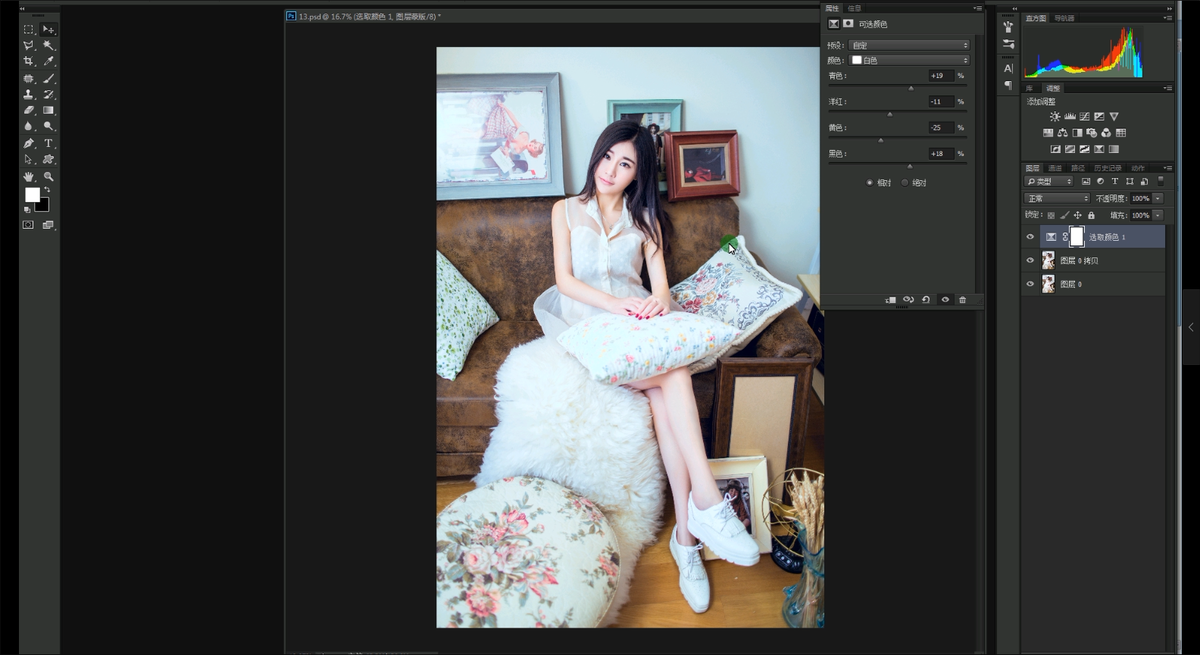Select the Brush tool
This screenshot has height=655, width=1200.
point(48,78)
